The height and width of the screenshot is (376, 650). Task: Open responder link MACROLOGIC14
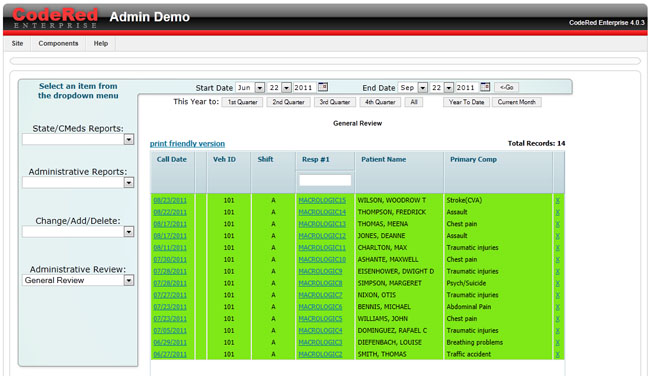[322, 212]
